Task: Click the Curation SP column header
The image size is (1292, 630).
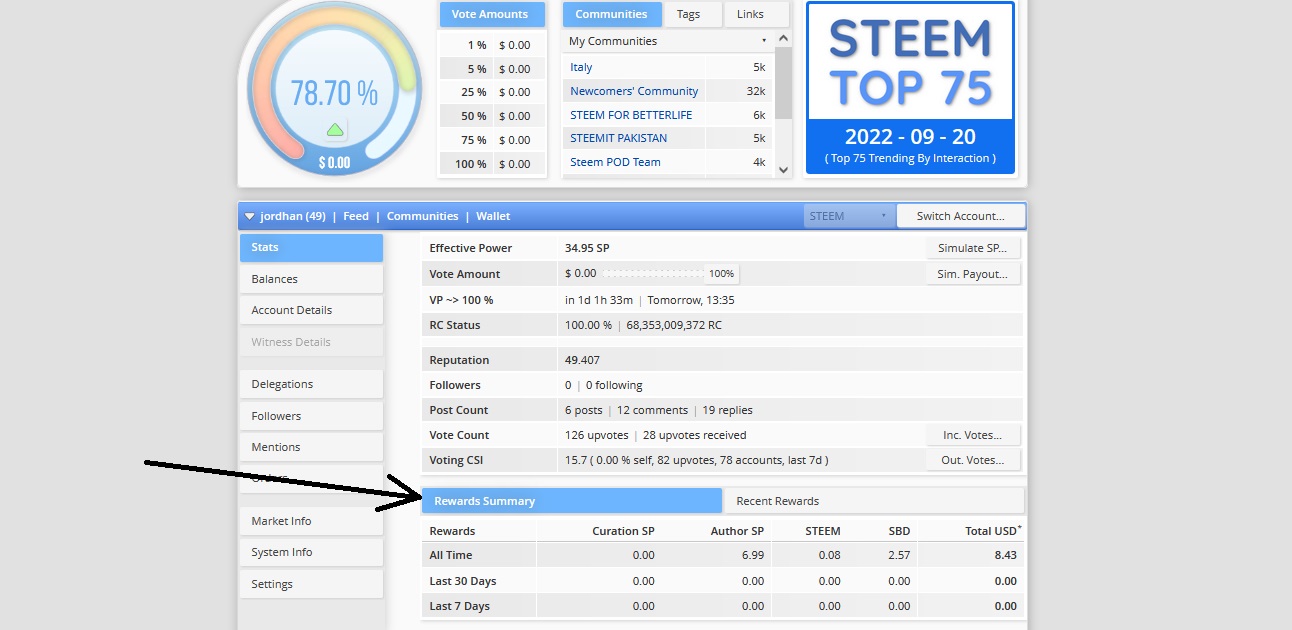Action: (x=623, y=531)
